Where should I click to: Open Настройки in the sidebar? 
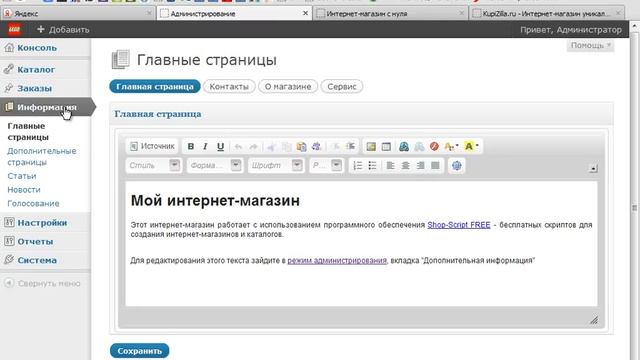[42, 222]
